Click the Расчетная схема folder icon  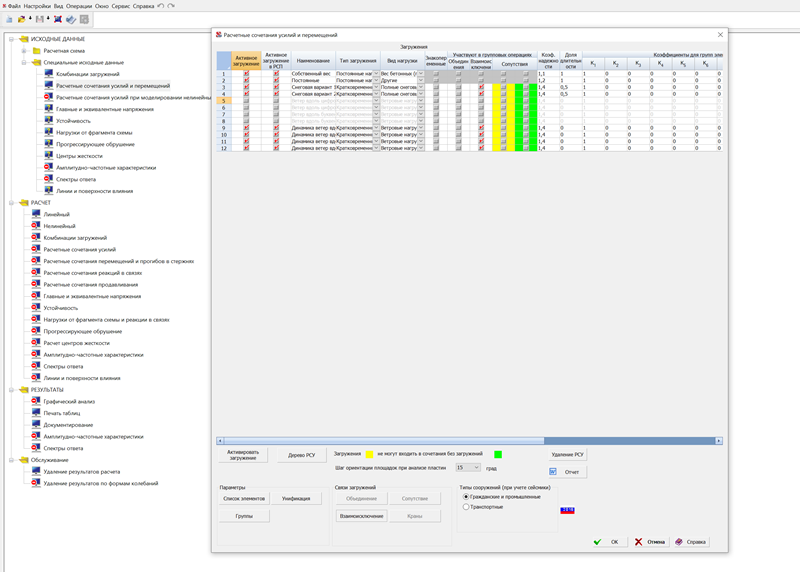point(37,51)
